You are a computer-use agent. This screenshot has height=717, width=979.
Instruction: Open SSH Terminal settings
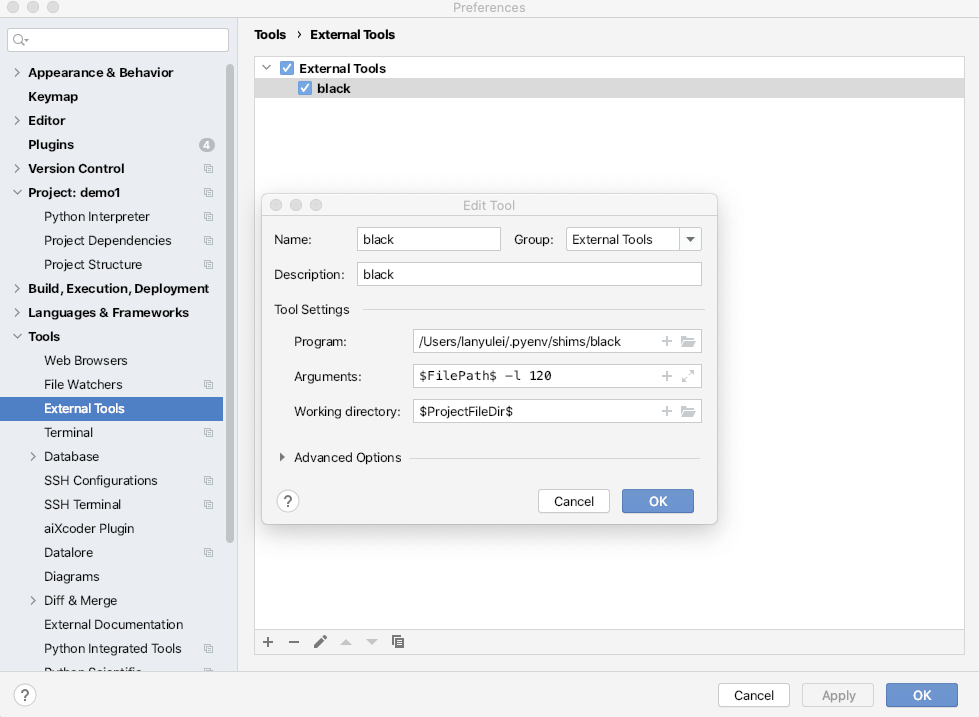[82, 505]
